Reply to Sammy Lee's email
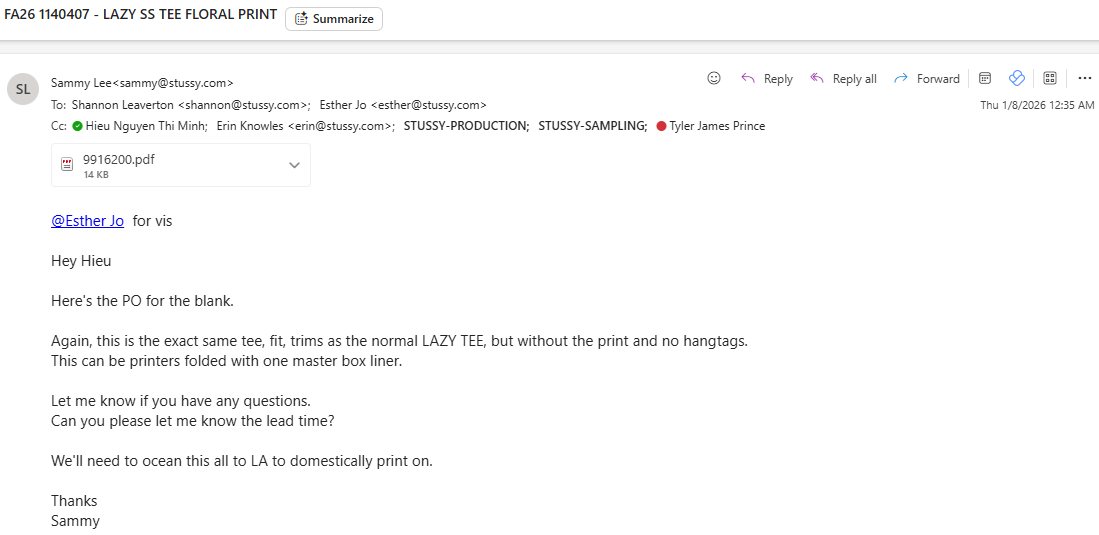The width and height of the screenshot is (1099, 535). (x=766, y=79)
